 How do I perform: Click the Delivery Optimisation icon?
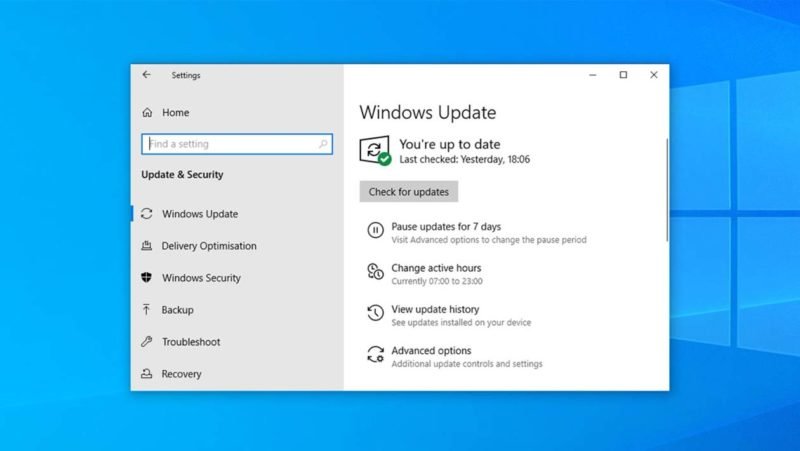[x=146, y=246]
